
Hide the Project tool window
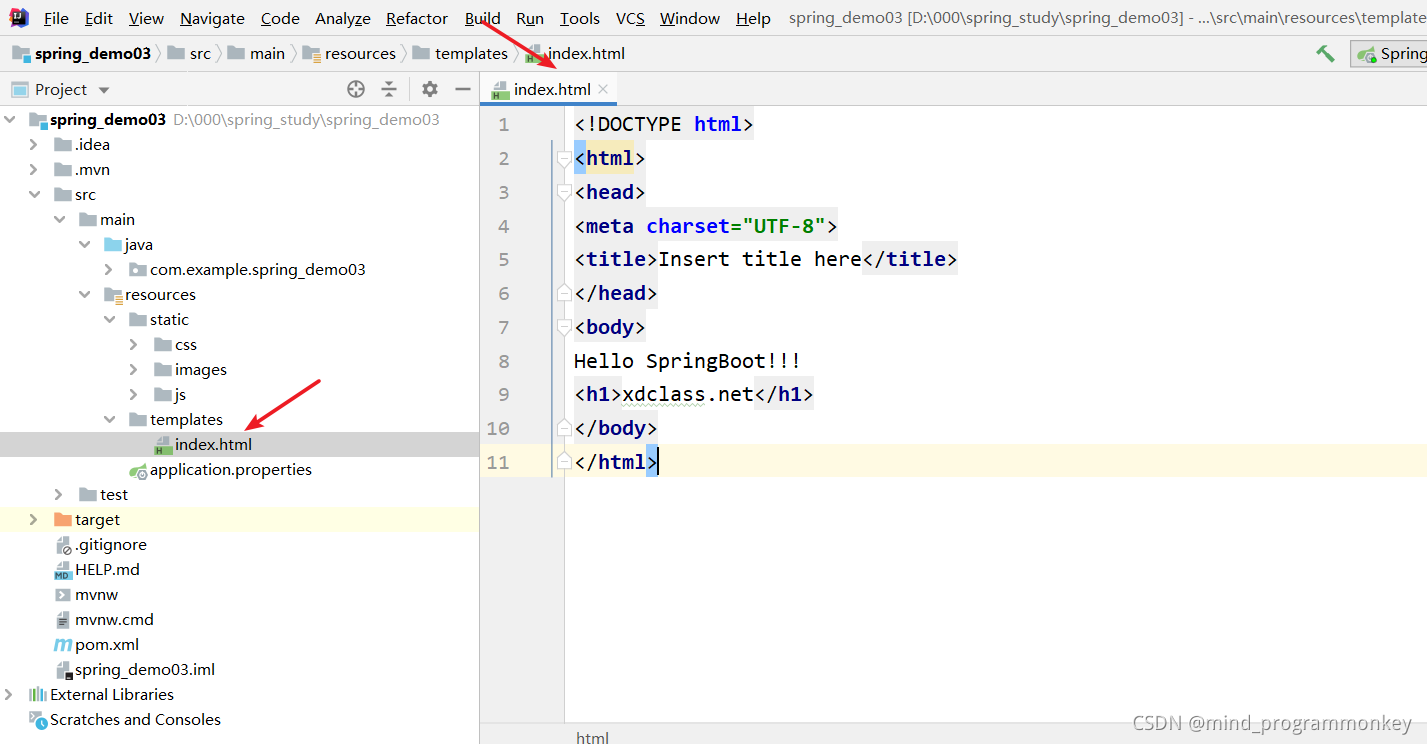click(462, 89)
